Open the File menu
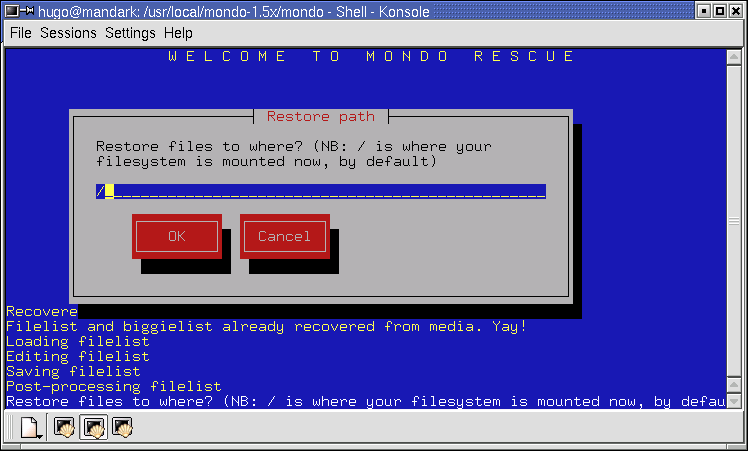The image size is (748, 451). (21, 33)
